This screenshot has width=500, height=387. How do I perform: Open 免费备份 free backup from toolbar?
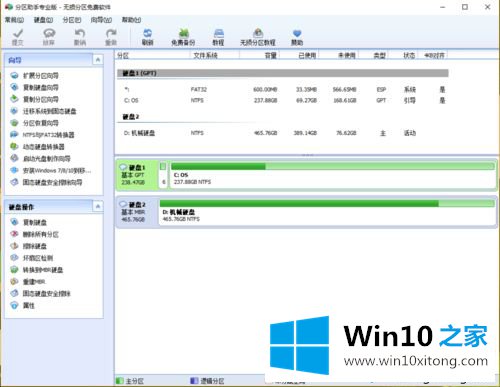pyautogui.click(x=183, y=37)
